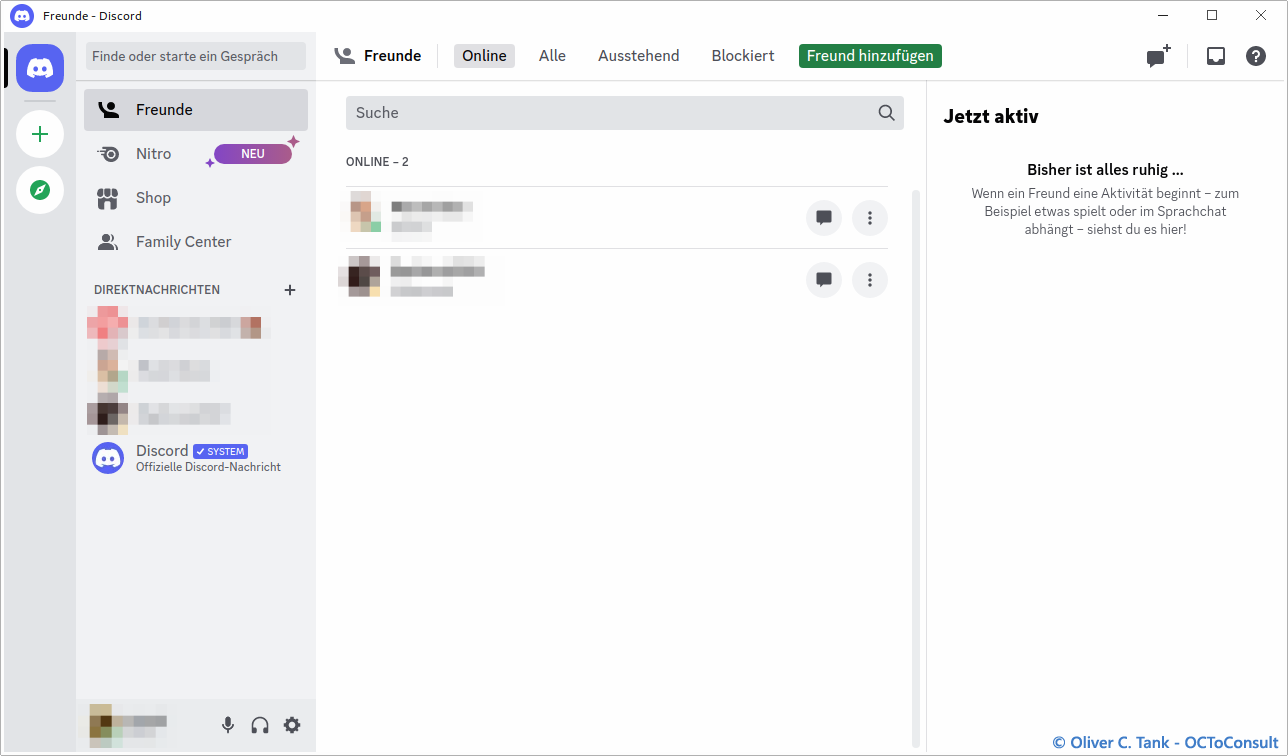Click the friends list vertical scrollbar
1288x756 pixels.
(x=916, y=467)
